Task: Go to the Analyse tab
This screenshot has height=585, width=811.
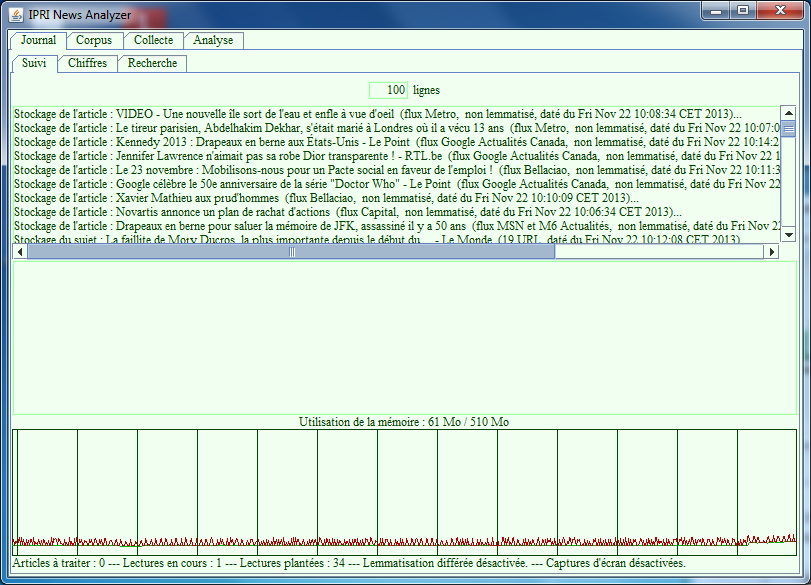Action: coord(213,40)
